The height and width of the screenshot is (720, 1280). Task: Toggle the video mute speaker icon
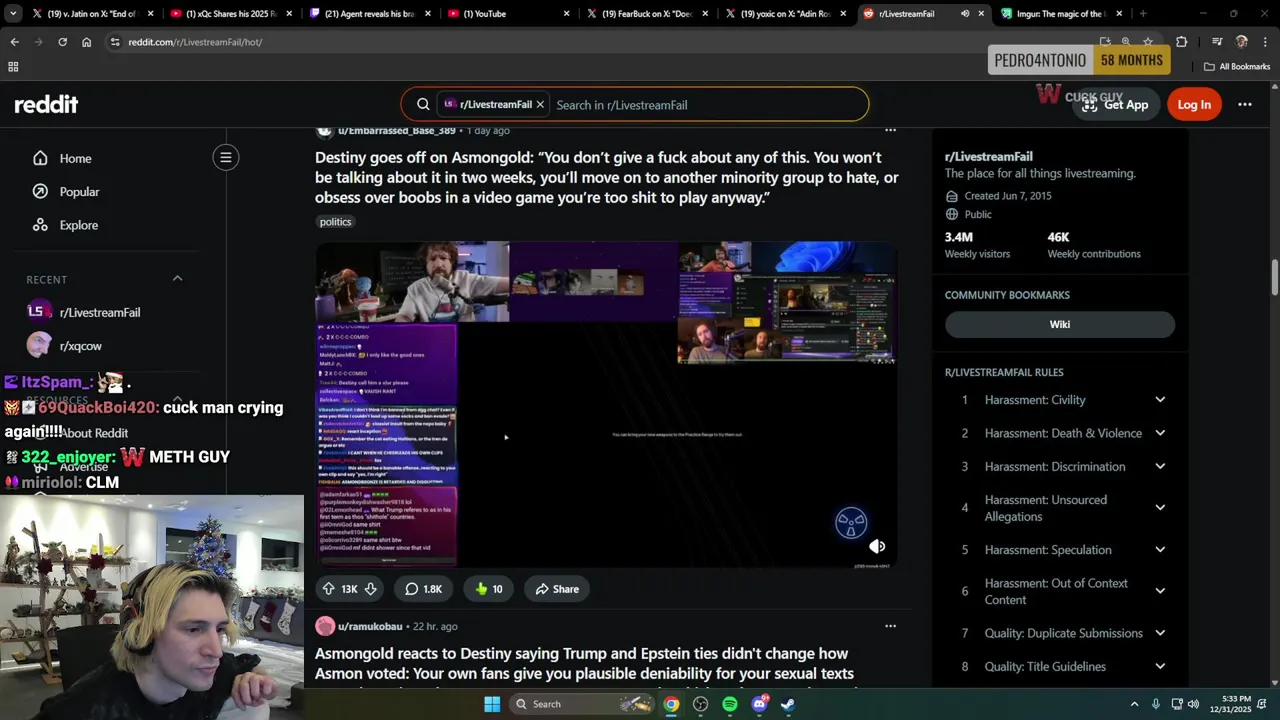point(876,546)
